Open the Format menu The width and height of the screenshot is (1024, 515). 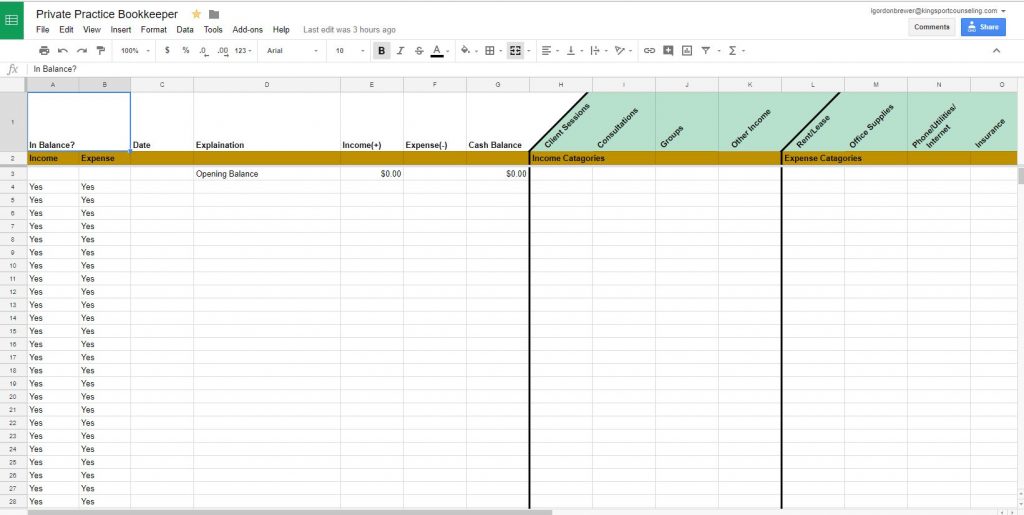(x=153, y=30)
